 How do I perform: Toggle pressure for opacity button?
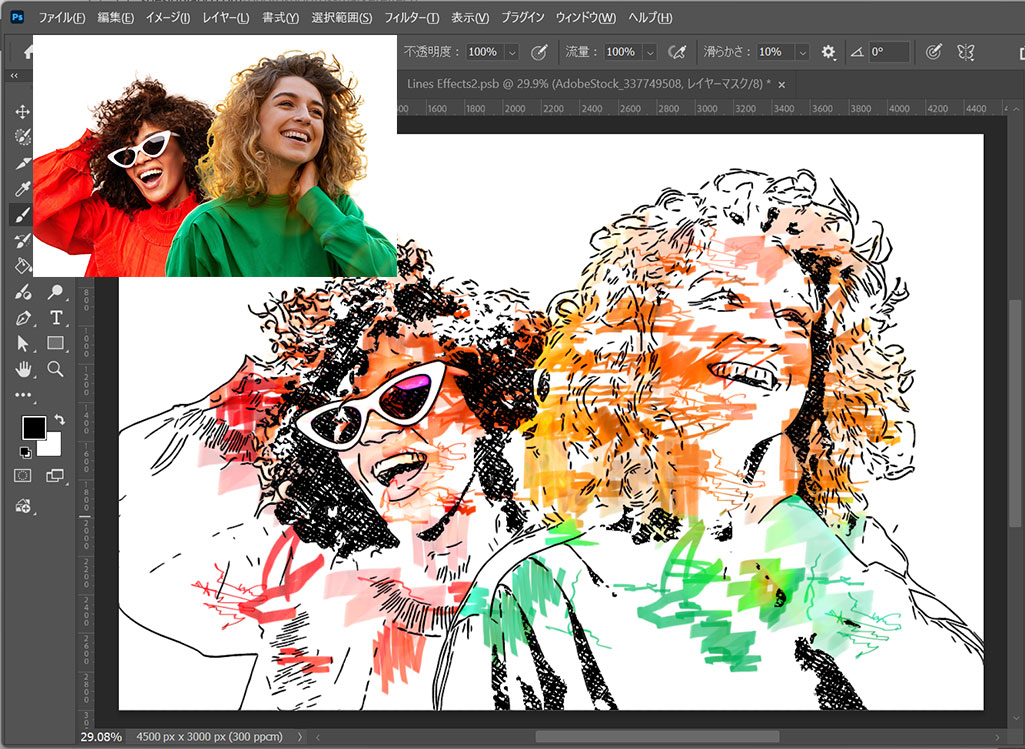[x=539, y=52]
